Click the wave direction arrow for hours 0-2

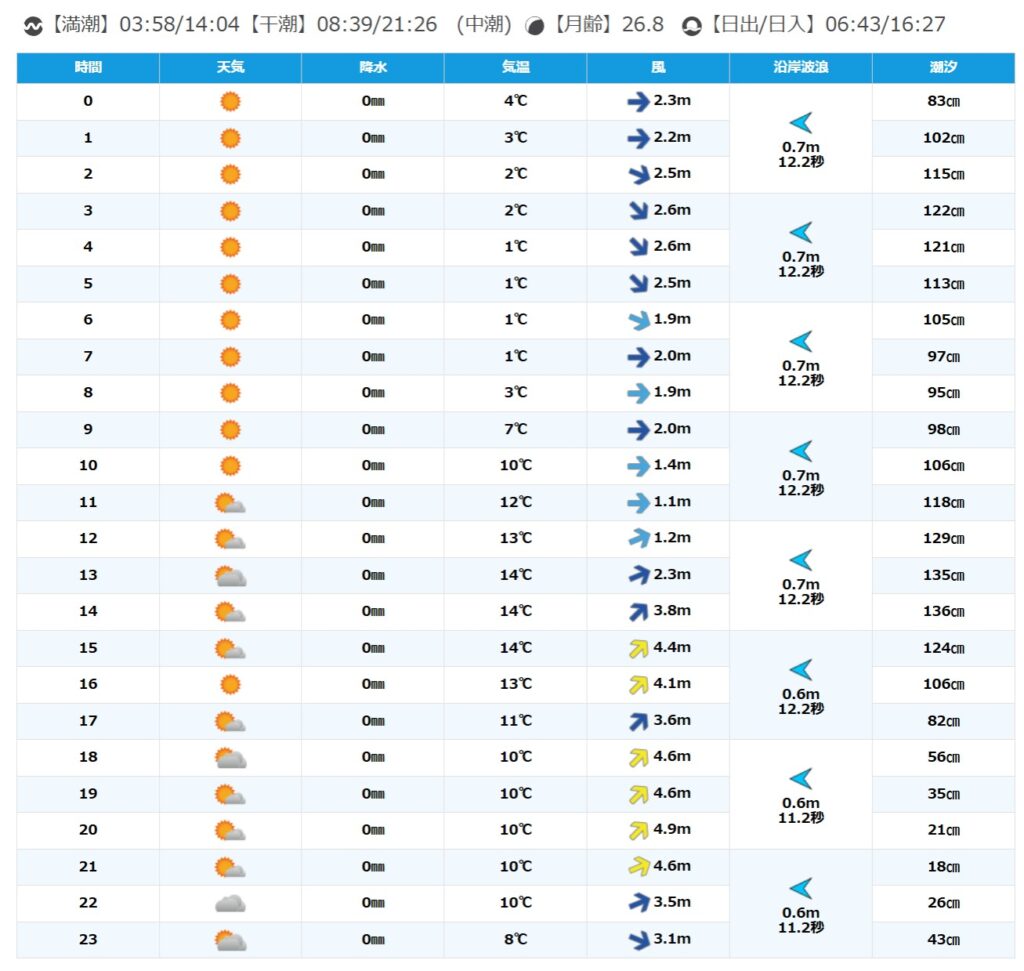pyautogui.click(x=801, y=123)
